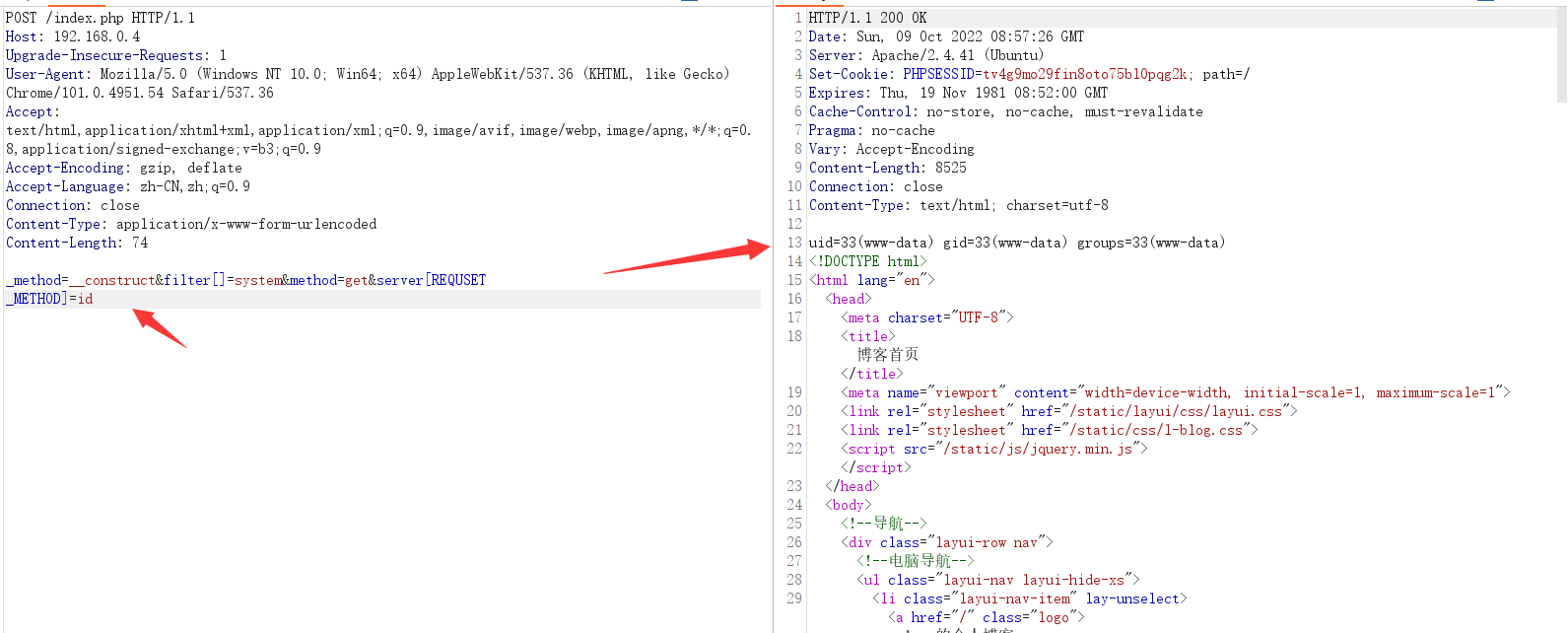
Task: Select the Date: Sun, 09 Oct 2022 header
Action: (x=946, y=36)
